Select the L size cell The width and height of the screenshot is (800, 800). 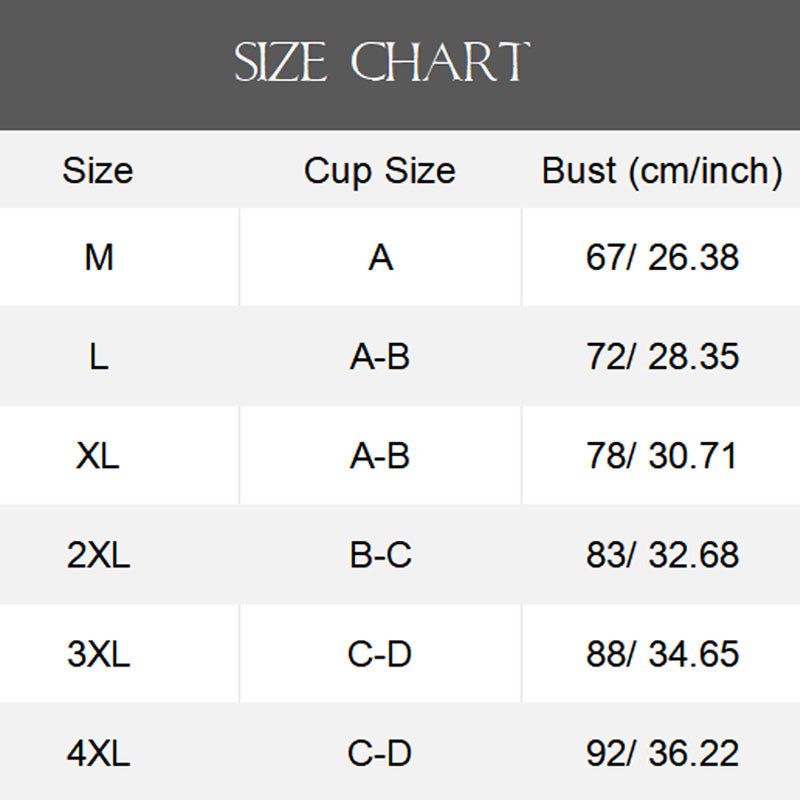[99, 356]
